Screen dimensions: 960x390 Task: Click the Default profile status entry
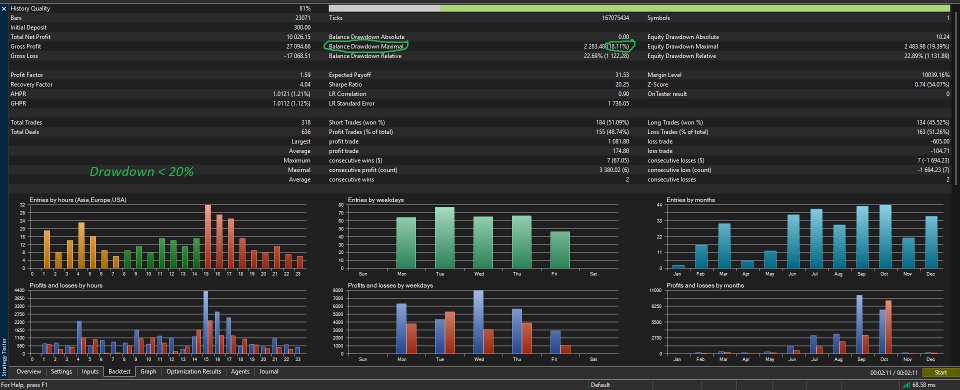pos(601,385)
